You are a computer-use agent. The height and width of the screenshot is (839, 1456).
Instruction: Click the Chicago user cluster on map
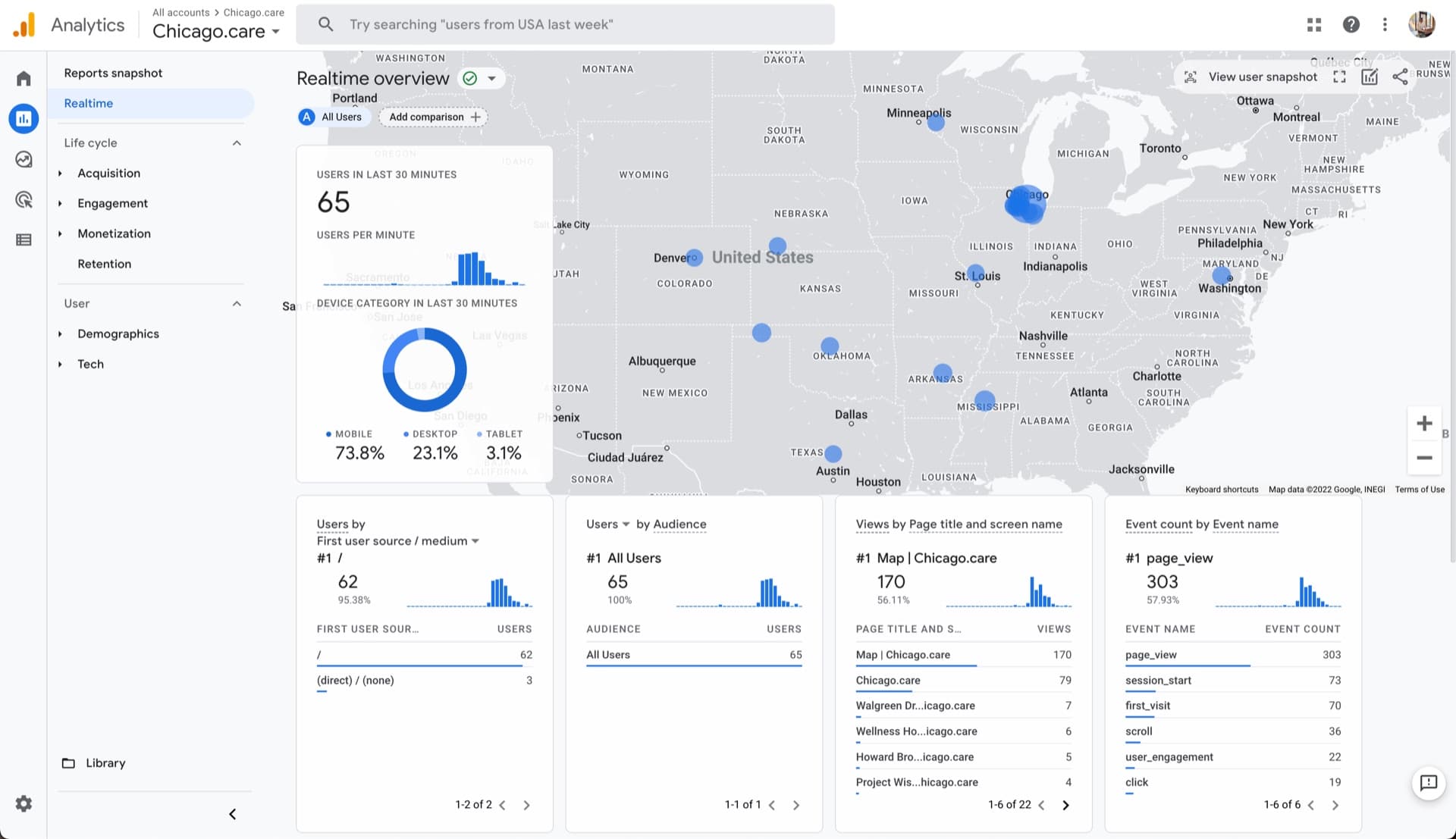click(x=1025, y=204)
